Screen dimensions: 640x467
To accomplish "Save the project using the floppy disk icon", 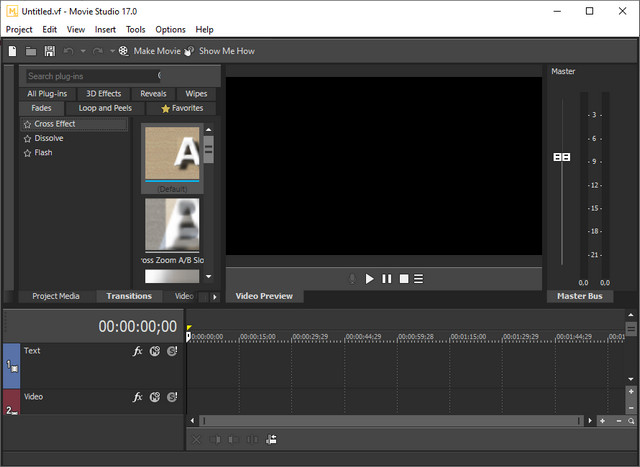I will [x=49, y=51].
